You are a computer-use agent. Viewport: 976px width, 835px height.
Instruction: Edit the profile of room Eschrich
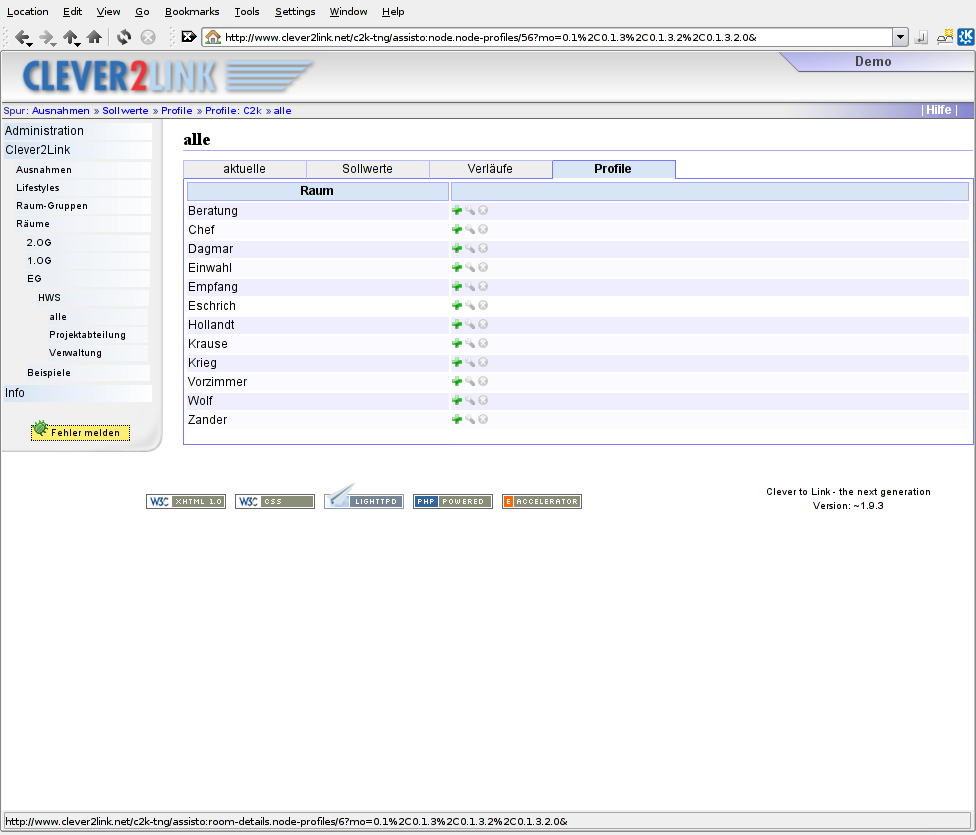[x=470, y=305]
